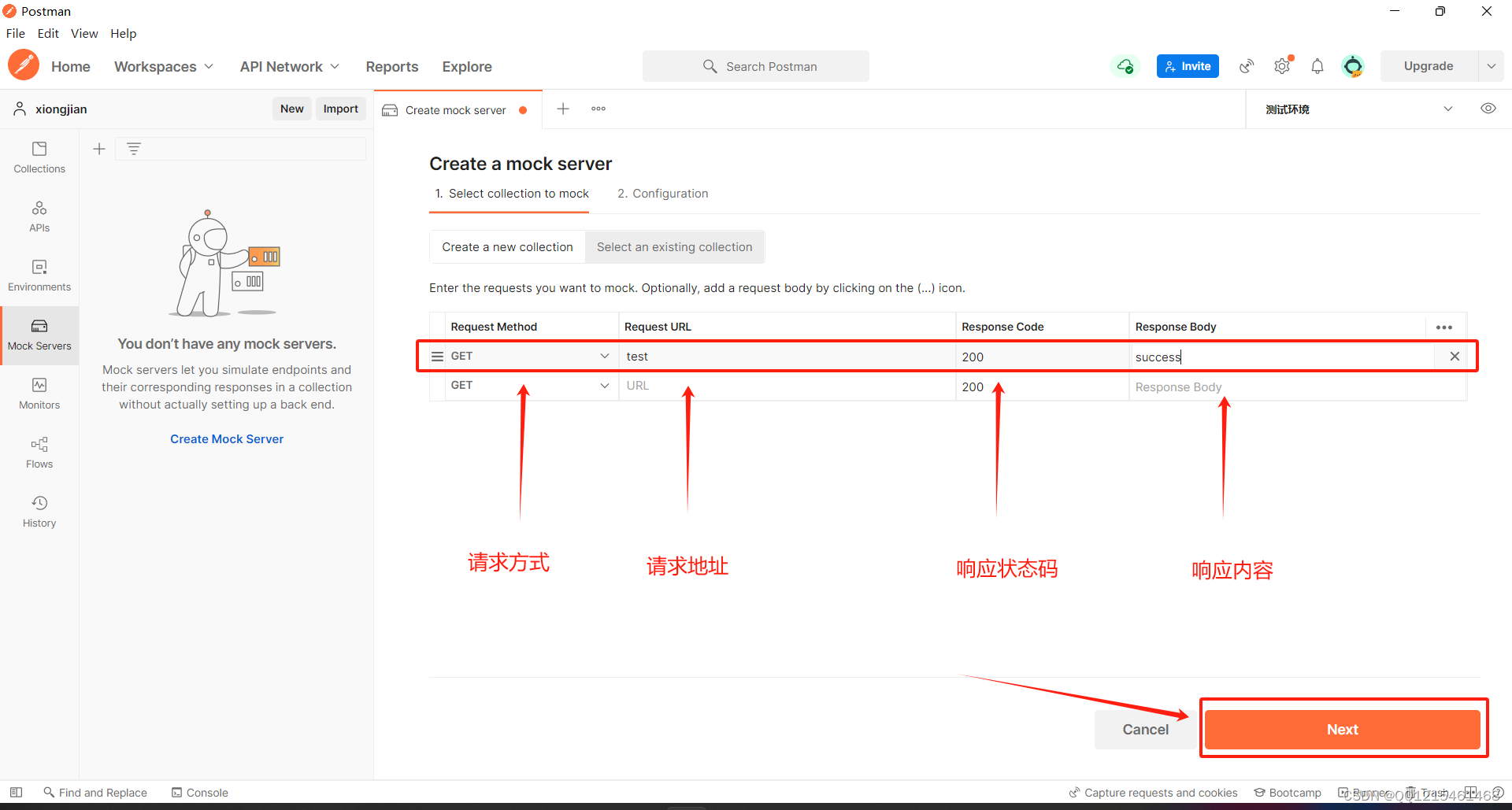
Task: Click the Import button
Action: (x=341, y=109)
